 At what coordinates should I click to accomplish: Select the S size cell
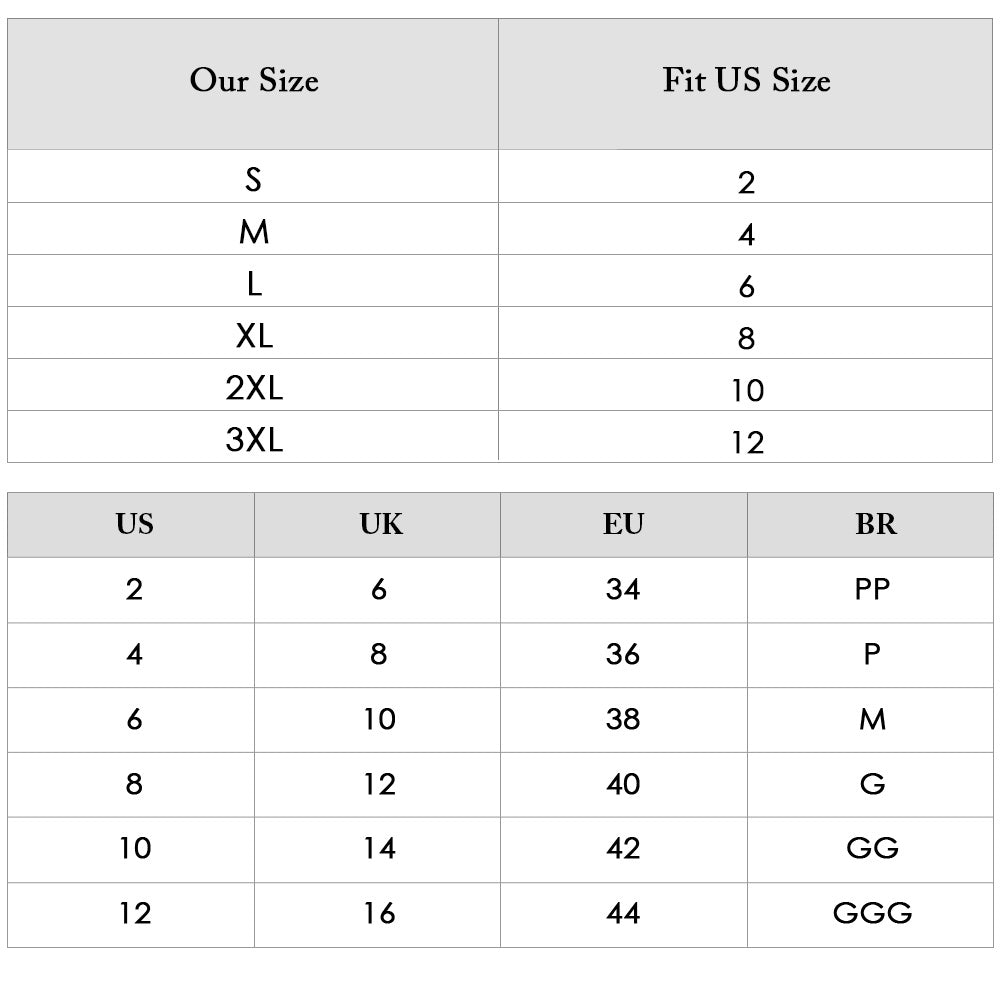tap(254, 180)
